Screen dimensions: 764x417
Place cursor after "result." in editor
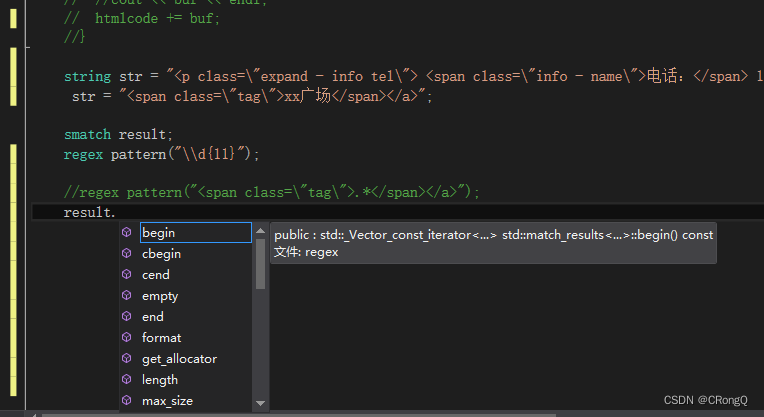pyautogui.click(x=116, y=212)
